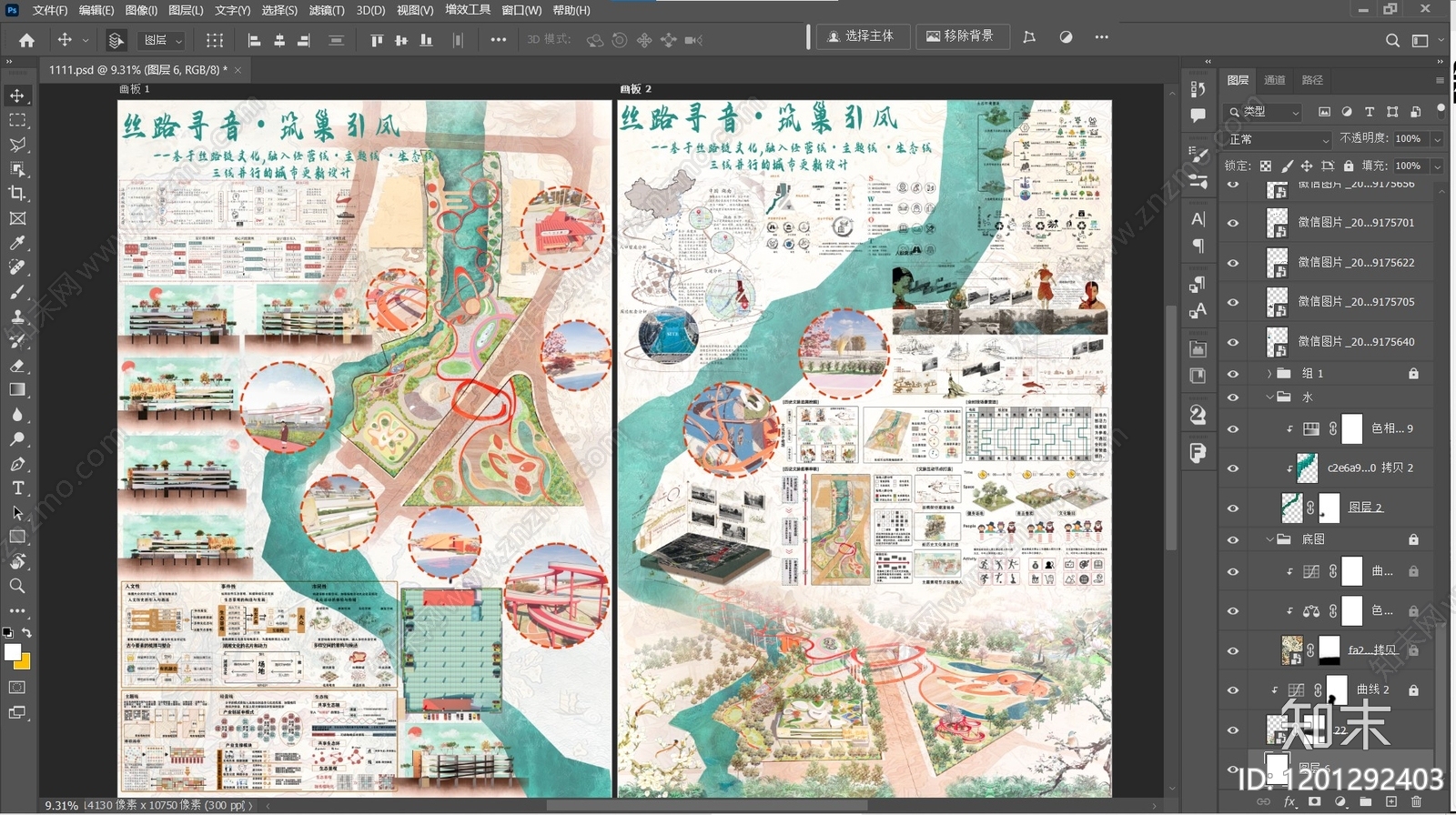Click the 移除背景 button
1456x815 pixels.
(962, 36)
